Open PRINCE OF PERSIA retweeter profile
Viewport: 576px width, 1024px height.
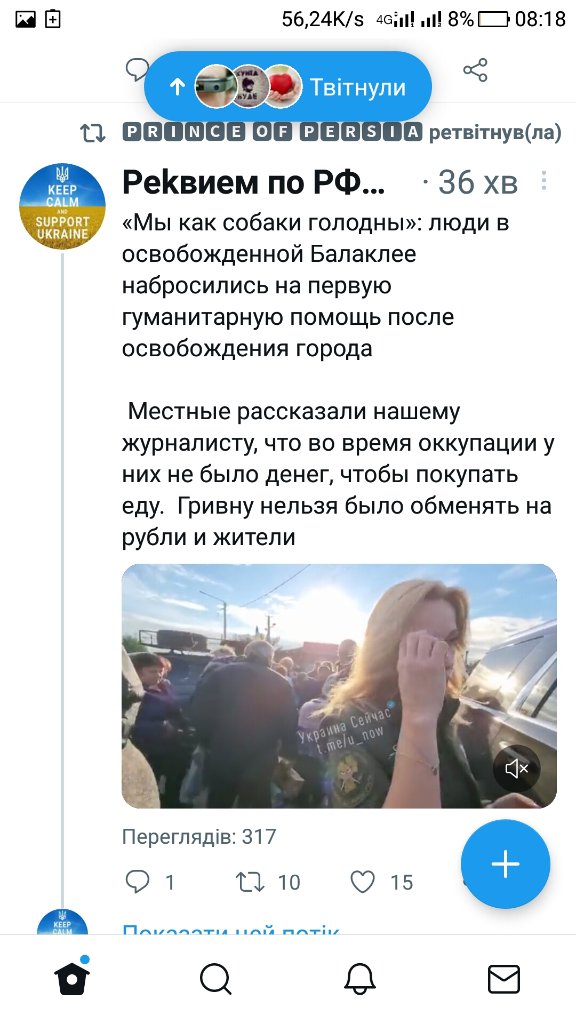click(x=272, y=133)
